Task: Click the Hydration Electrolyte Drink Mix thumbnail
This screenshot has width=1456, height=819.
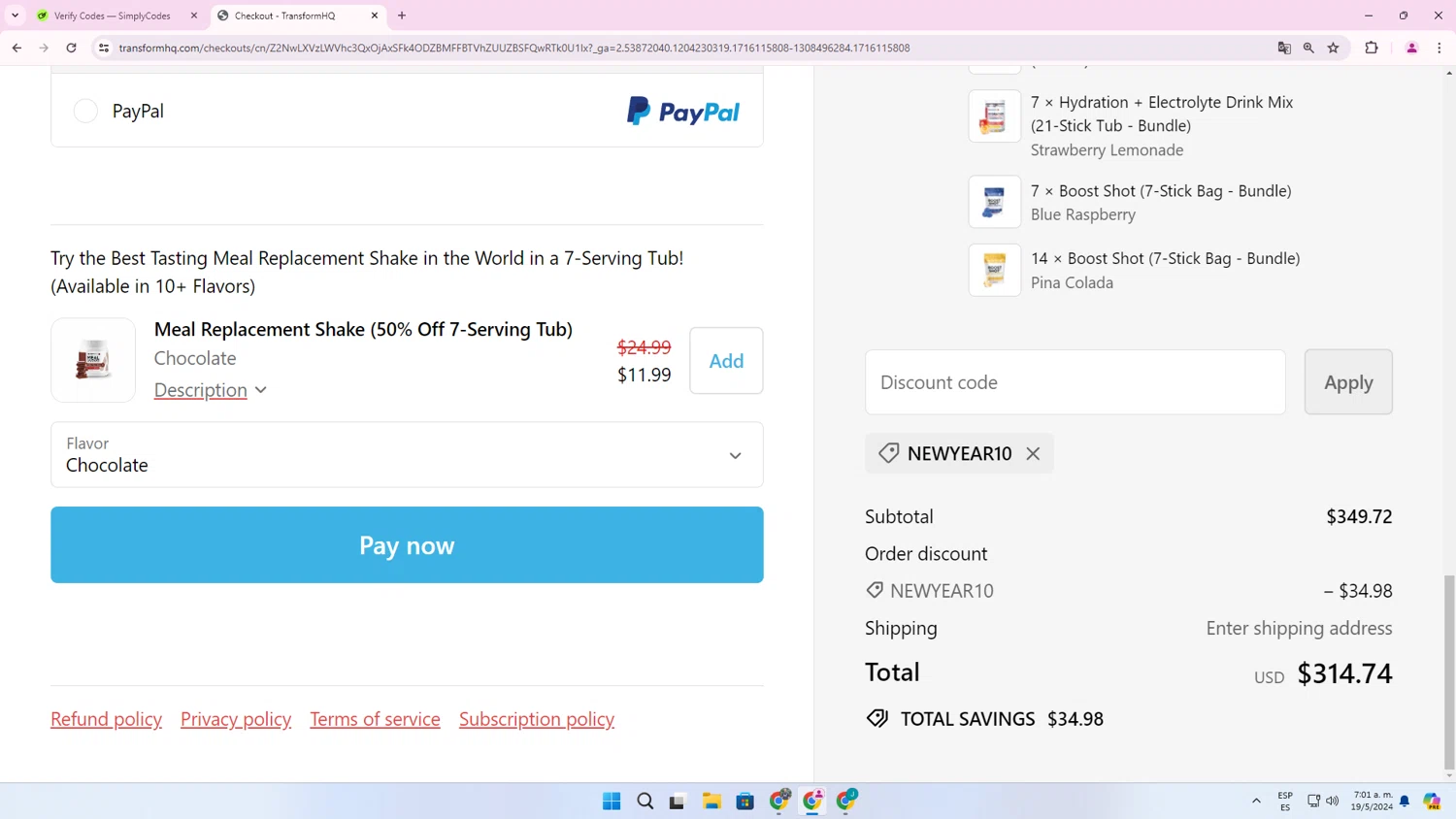Action: (994, 116)
